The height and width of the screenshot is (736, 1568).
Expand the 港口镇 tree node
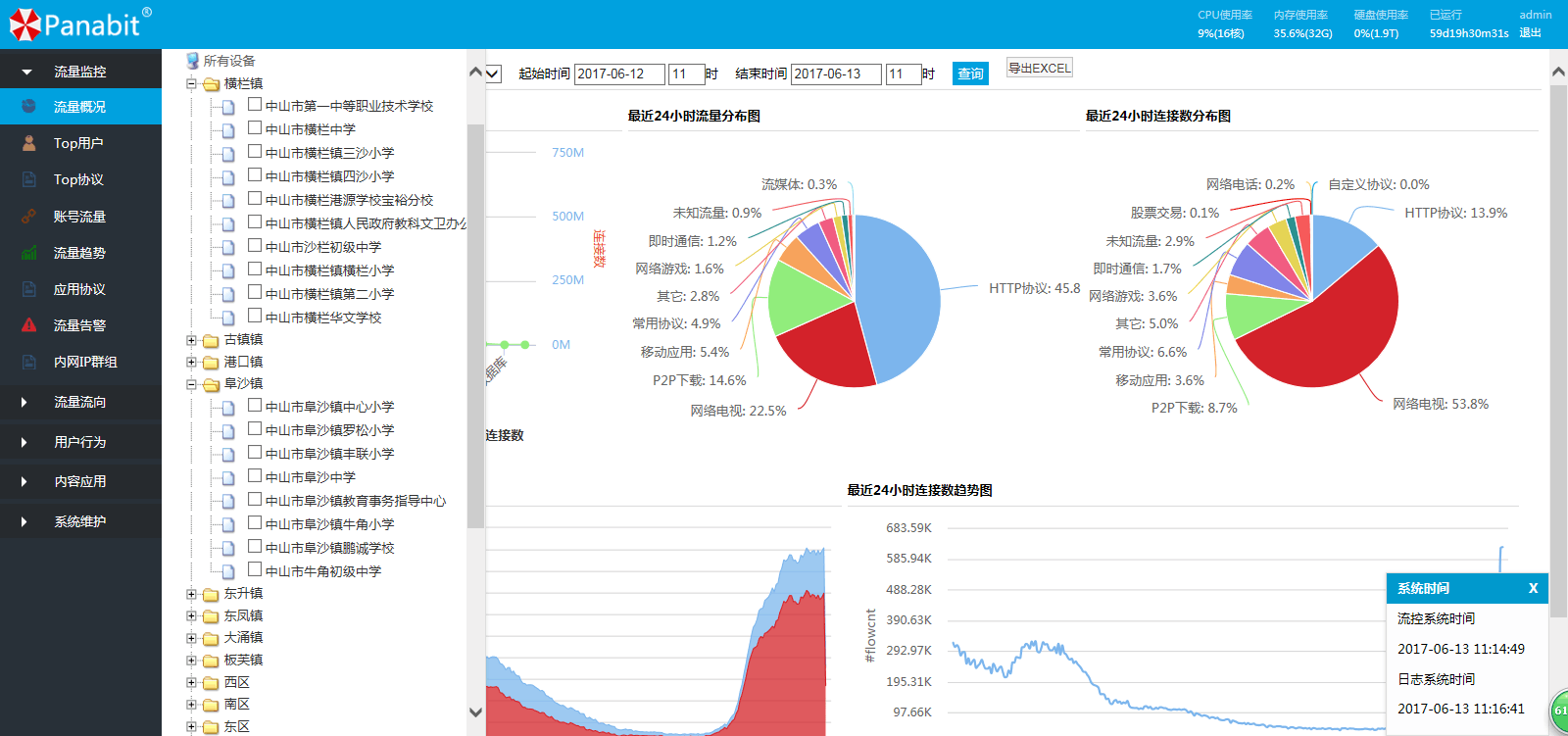pos(192,363)
